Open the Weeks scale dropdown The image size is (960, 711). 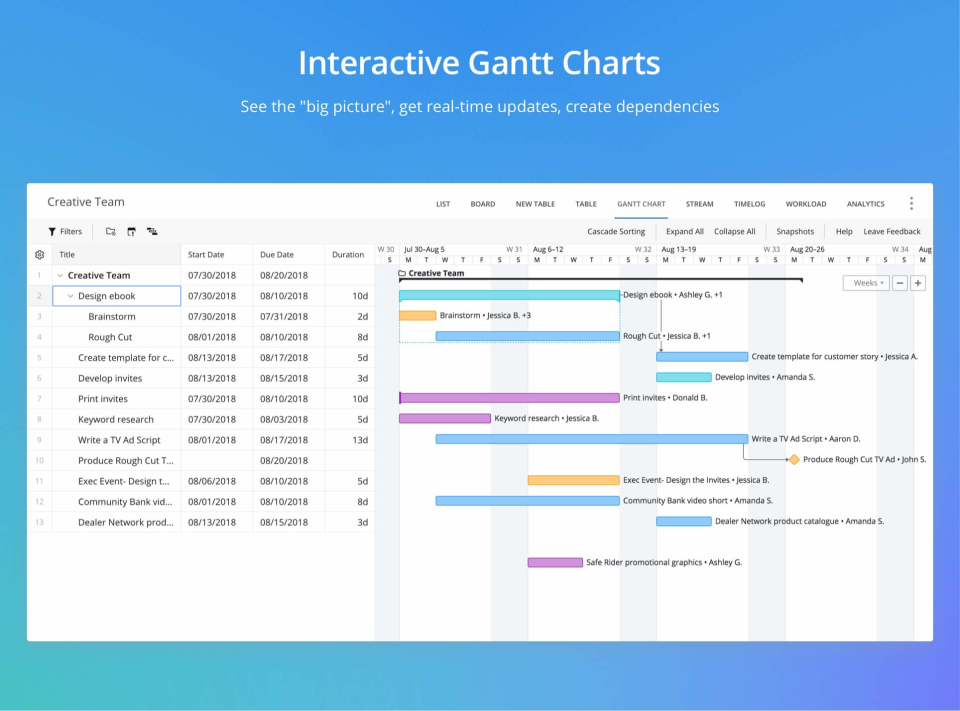point(866,283)
